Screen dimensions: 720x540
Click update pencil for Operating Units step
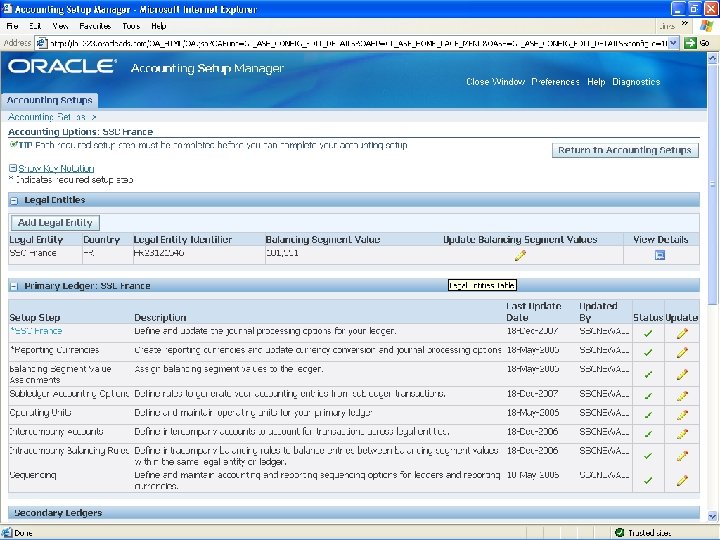682,415
